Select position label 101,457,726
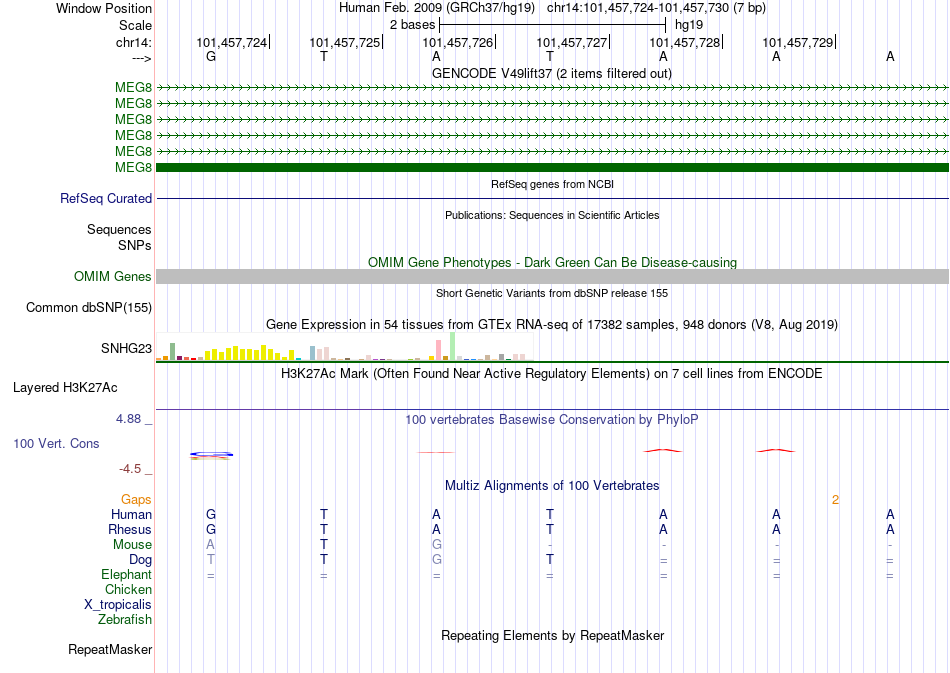Screen dimensions: 950x673 (x=457, y=42)
